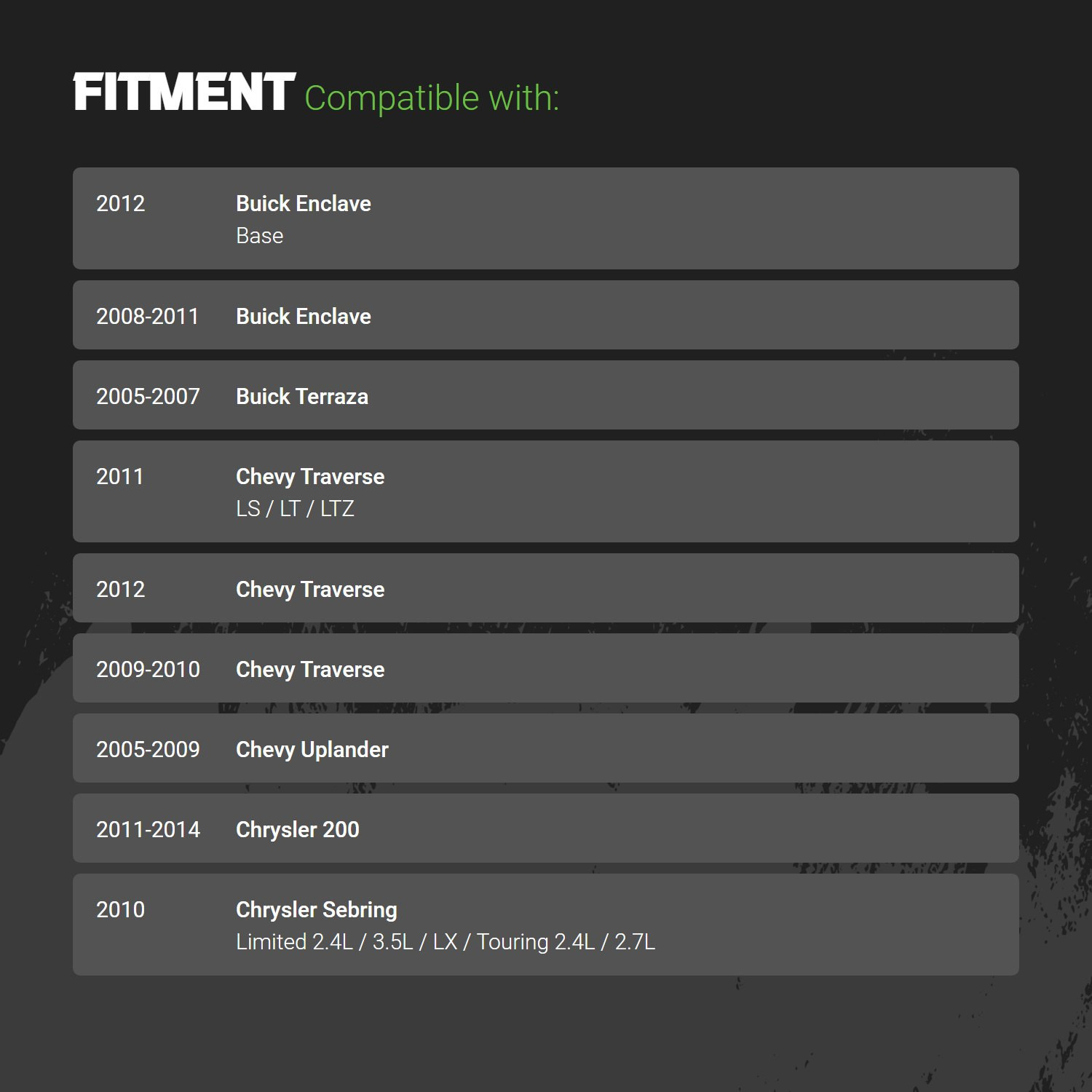This screenshot has width=1092, height=1092.
Task: Select the 2012 Buick Enclave row
Action: [x=546, y=218]
